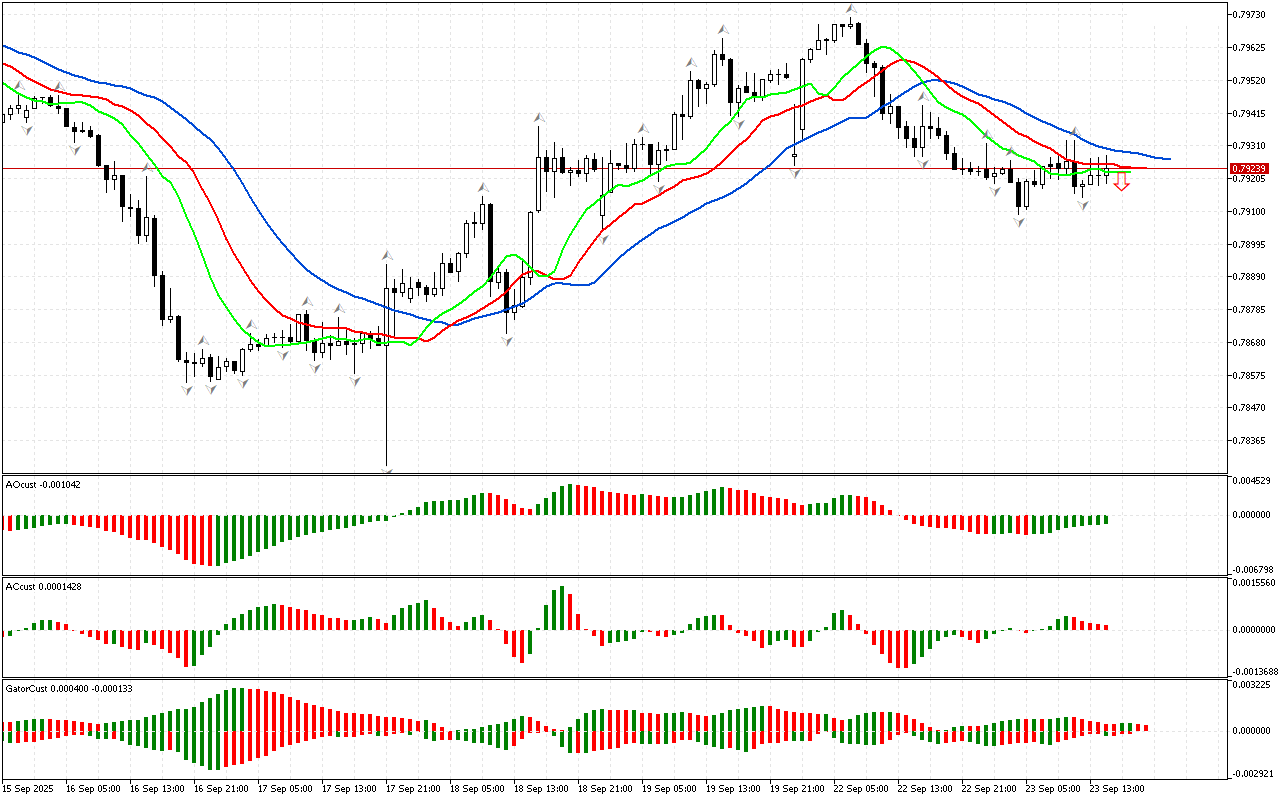
Task: Click the 22 Sep 05:00 time label
Action: pos(861,789)
